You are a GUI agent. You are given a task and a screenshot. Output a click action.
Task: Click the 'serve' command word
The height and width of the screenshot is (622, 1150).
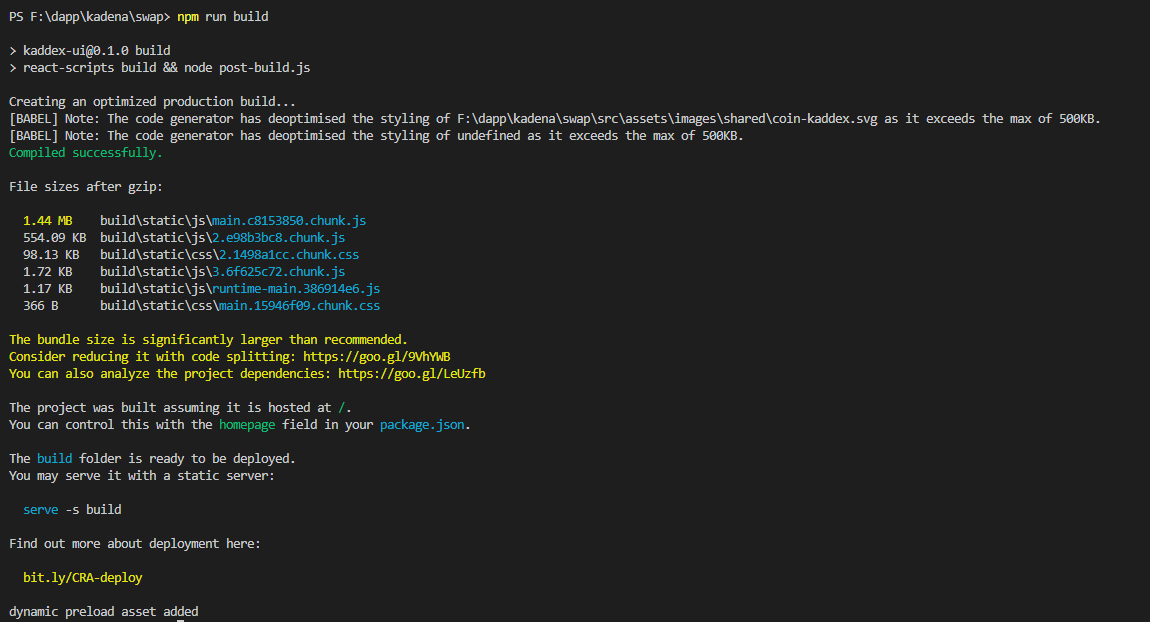pyautogui.click(x=40, y=509)
